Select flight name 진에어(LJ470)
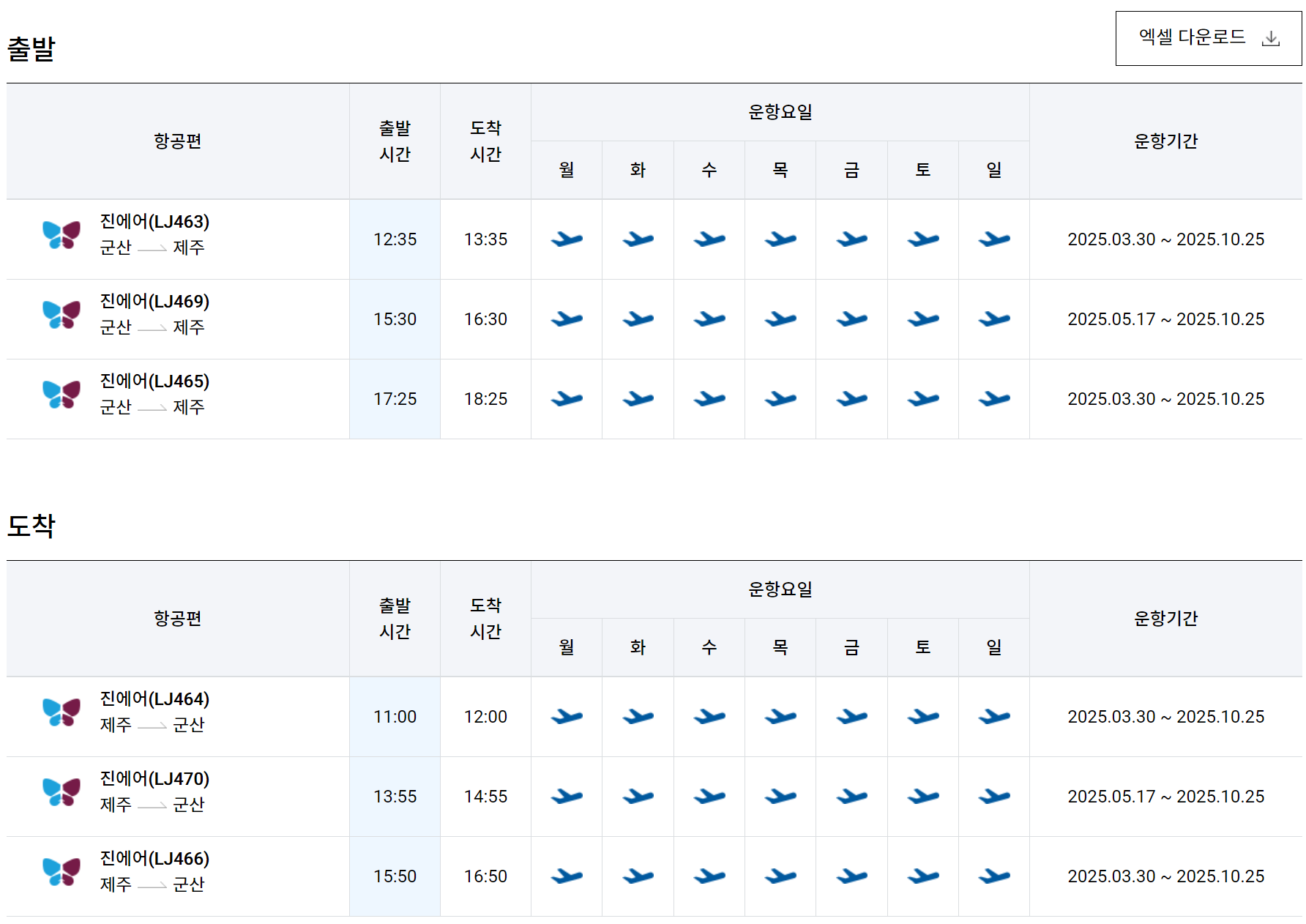The image size is (1306, 924). (154, 778)
